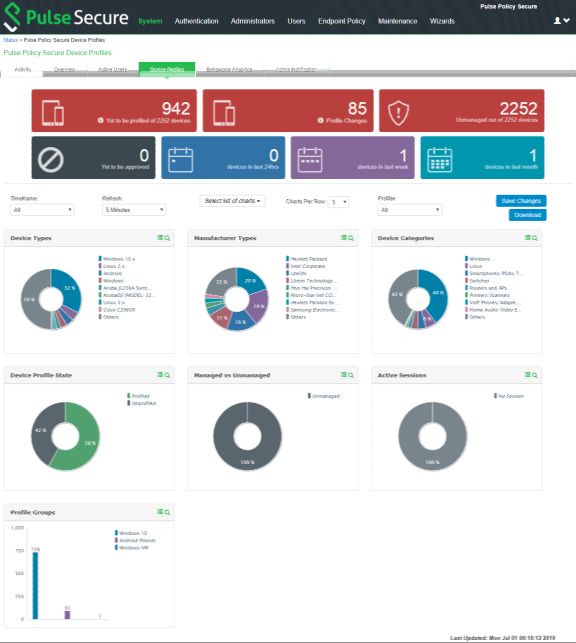Open the Timeframe dropdown

[x=42, y=210]
